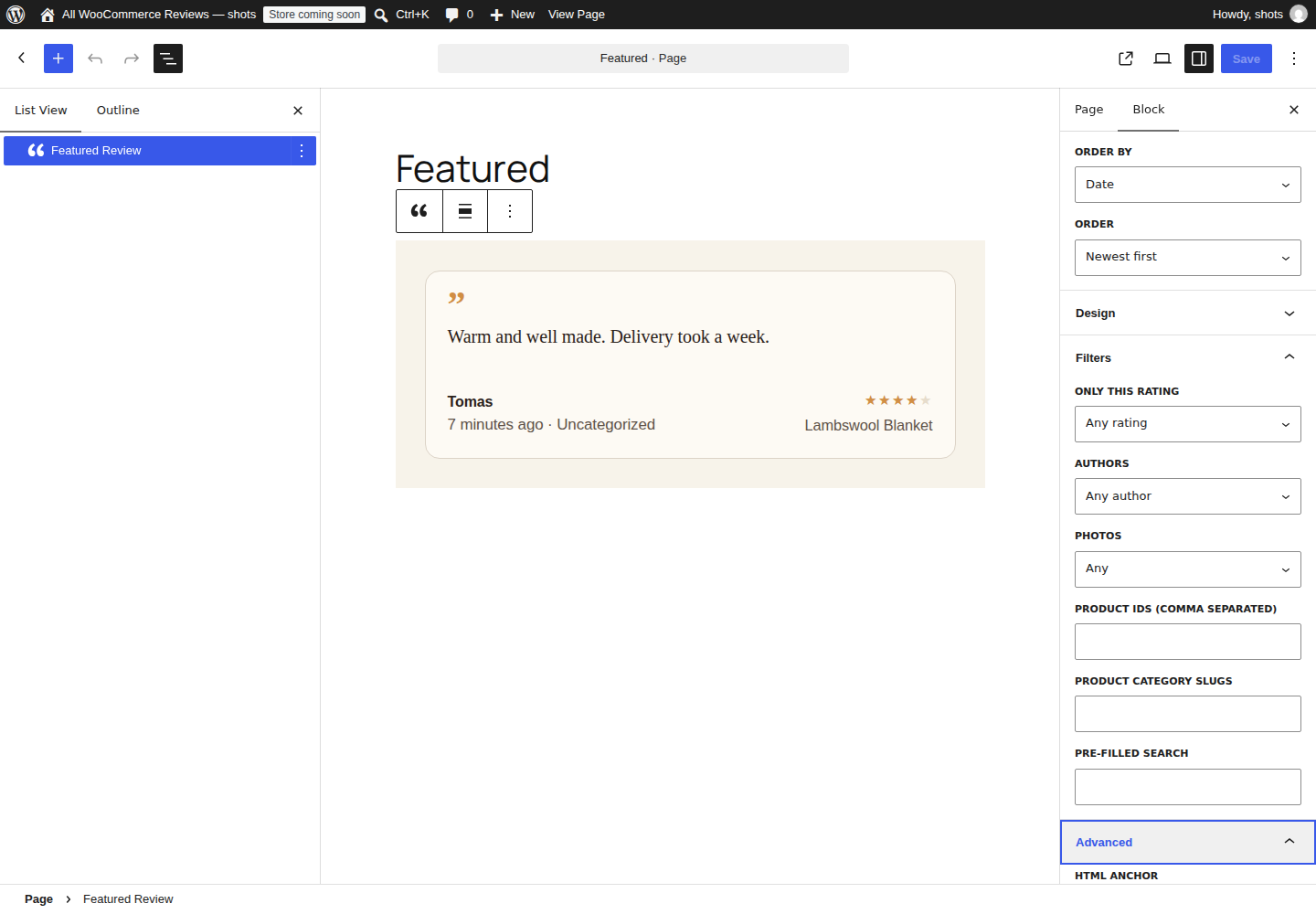The image size is (1316, 914).
Task: Click the Product IDs input field
Action: pyautogui.click(x=1188, y=642)
